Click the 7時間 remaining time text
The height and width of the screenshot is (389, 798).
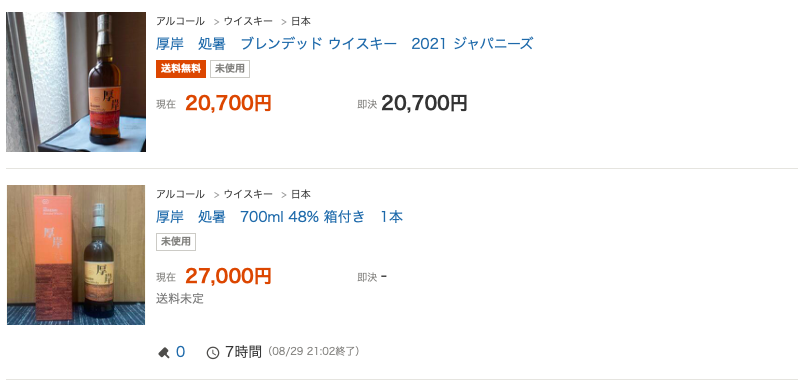point(243,352)
